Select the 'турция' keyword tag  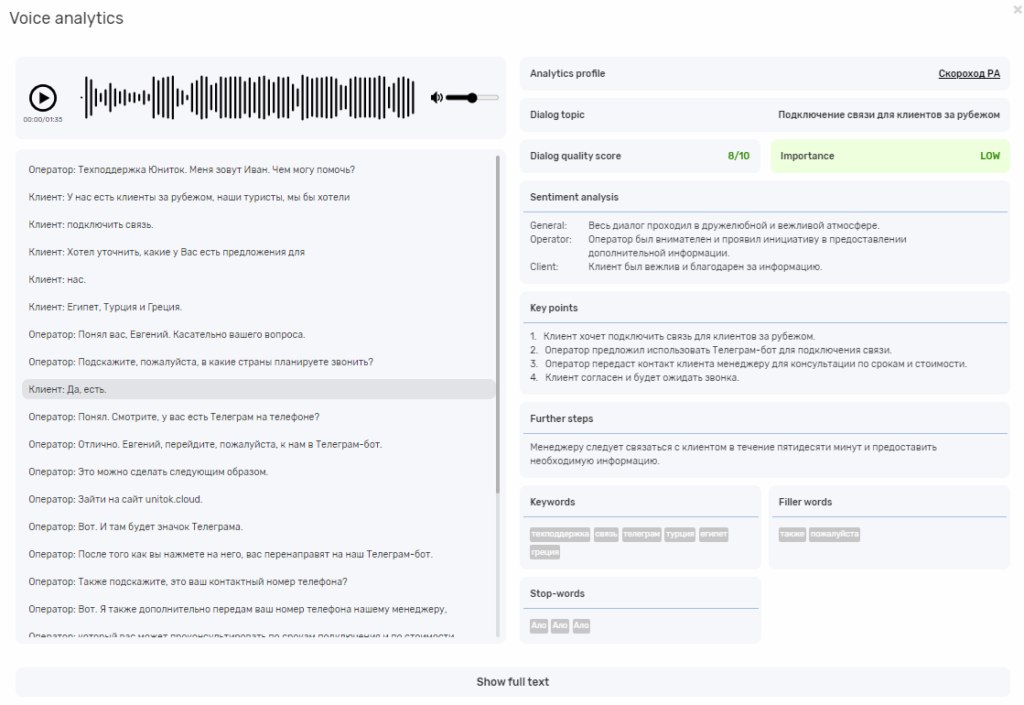[x=680, y=535]
